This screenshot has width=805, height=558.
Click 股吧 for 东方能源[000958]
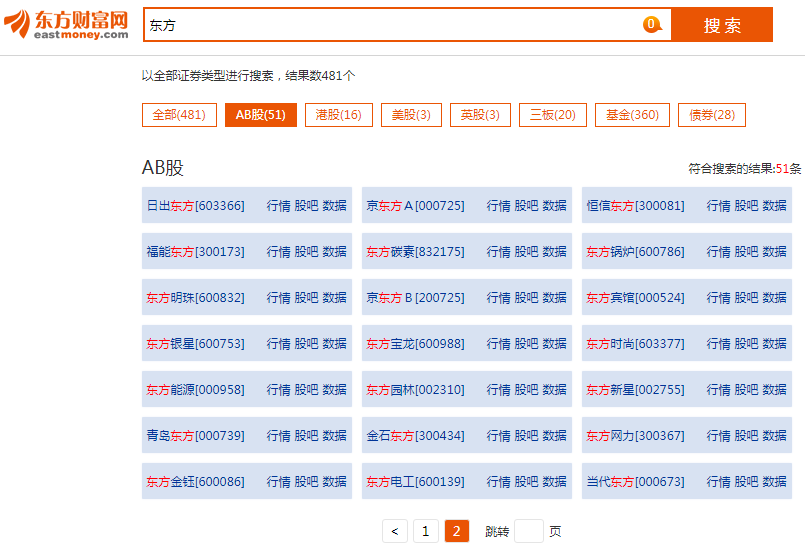(307, 390)
